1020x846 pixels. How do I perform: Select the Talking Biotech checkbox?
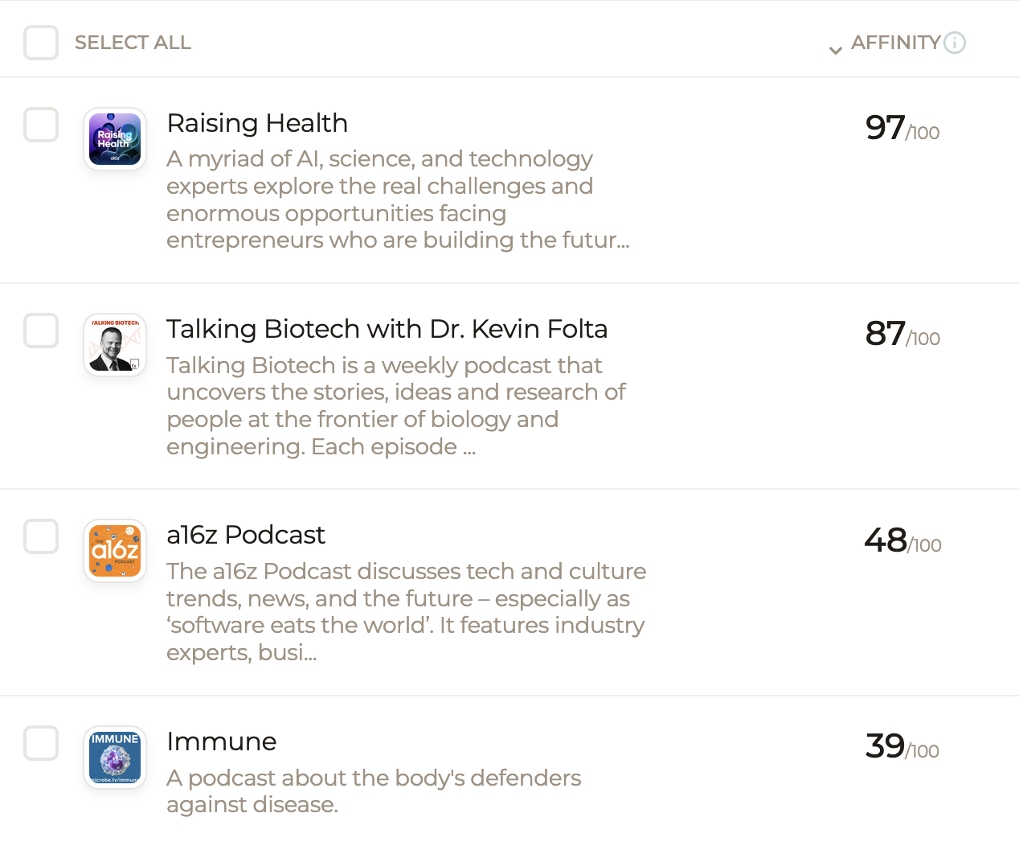coord(41,330)
